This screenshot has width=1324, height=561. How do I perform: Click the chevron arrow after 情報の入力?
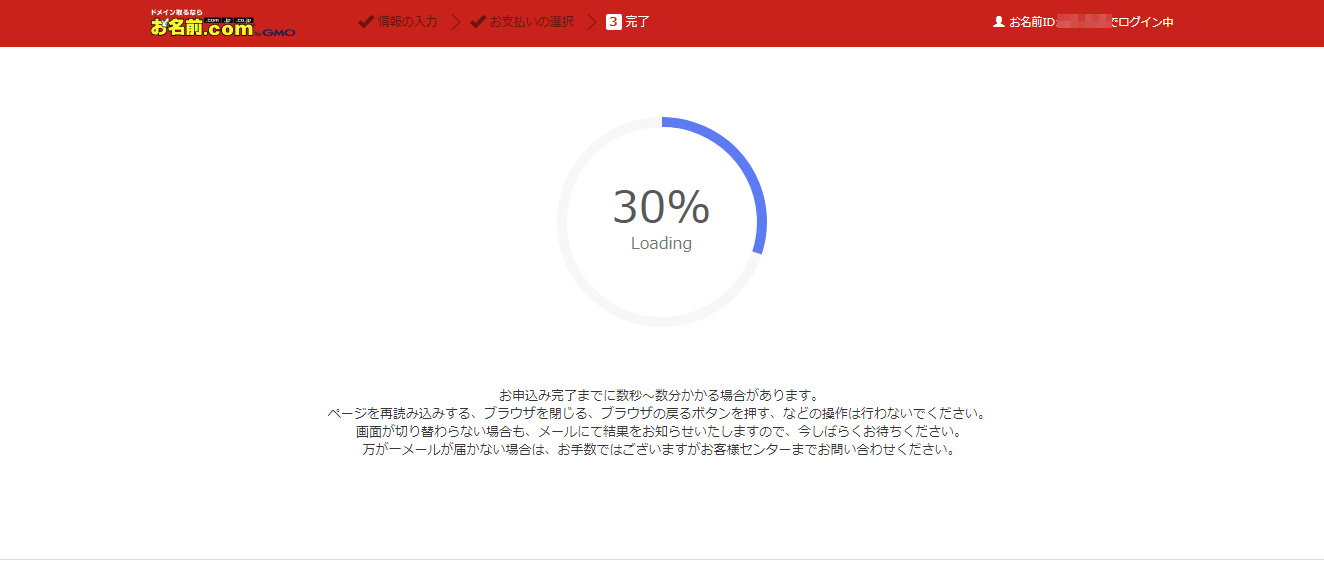[455, 22]
